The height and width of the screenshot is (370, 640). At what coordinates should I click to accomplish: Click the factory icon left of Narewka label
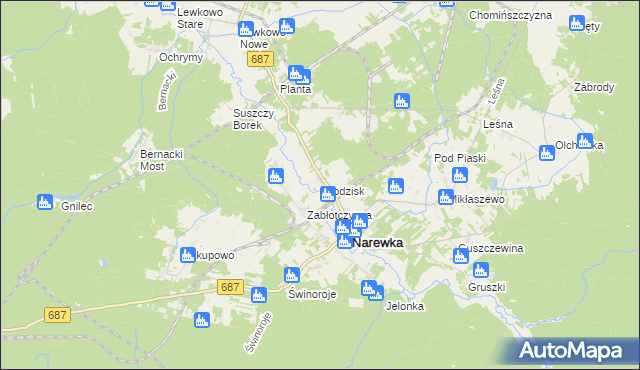coord(344,241)
